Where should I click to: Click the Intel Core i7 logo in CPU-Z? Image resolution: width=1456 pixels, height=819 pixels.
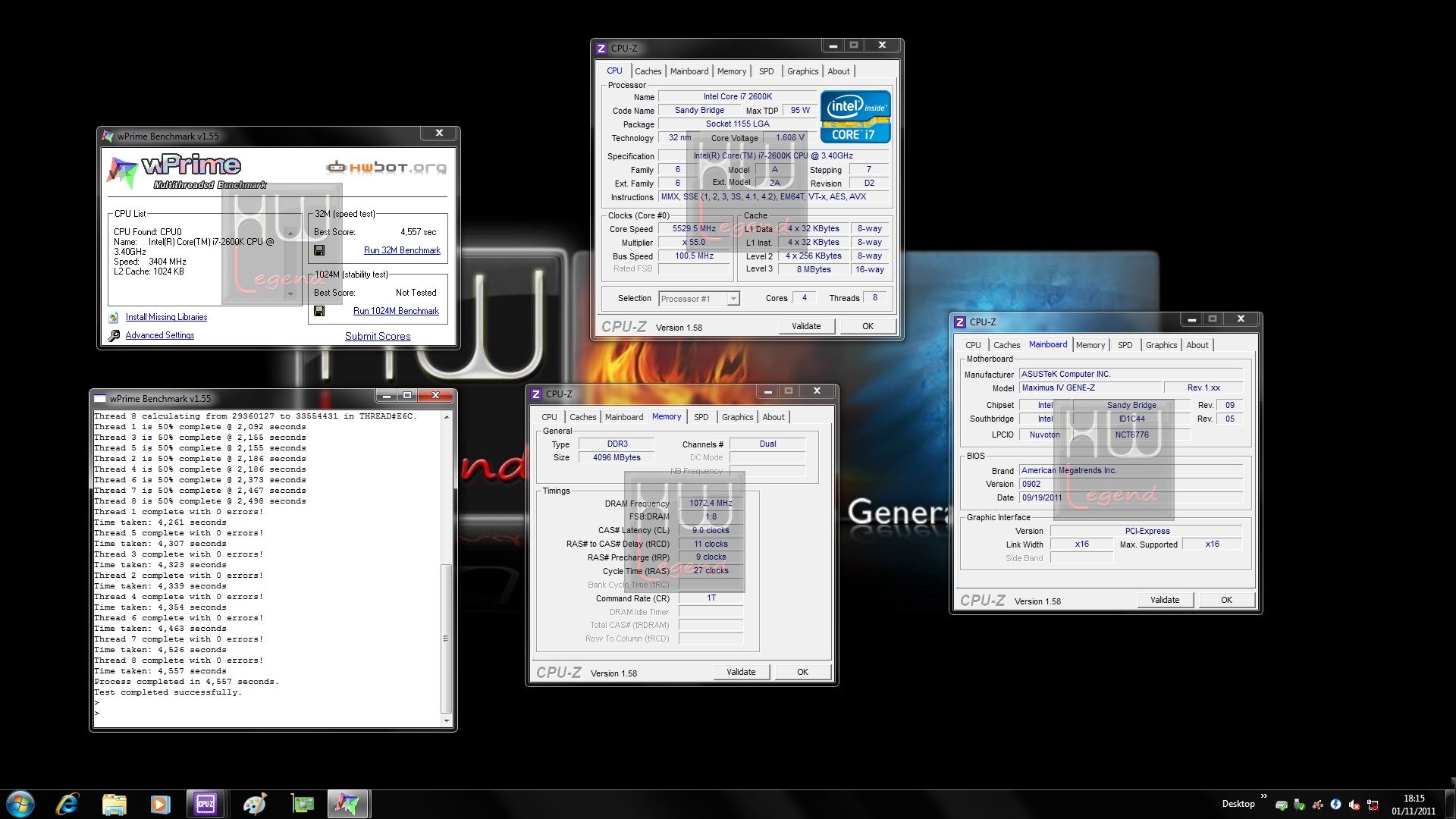point(855,117)
